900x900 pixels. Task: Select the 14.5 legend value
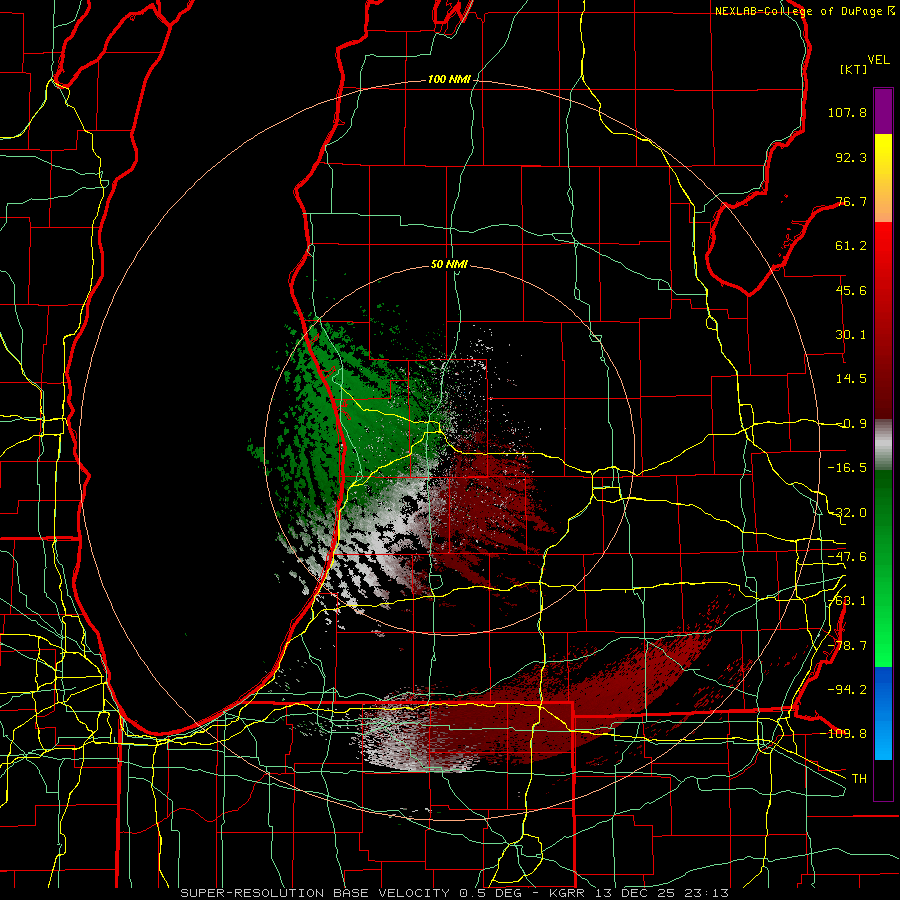tap(851, 379)
